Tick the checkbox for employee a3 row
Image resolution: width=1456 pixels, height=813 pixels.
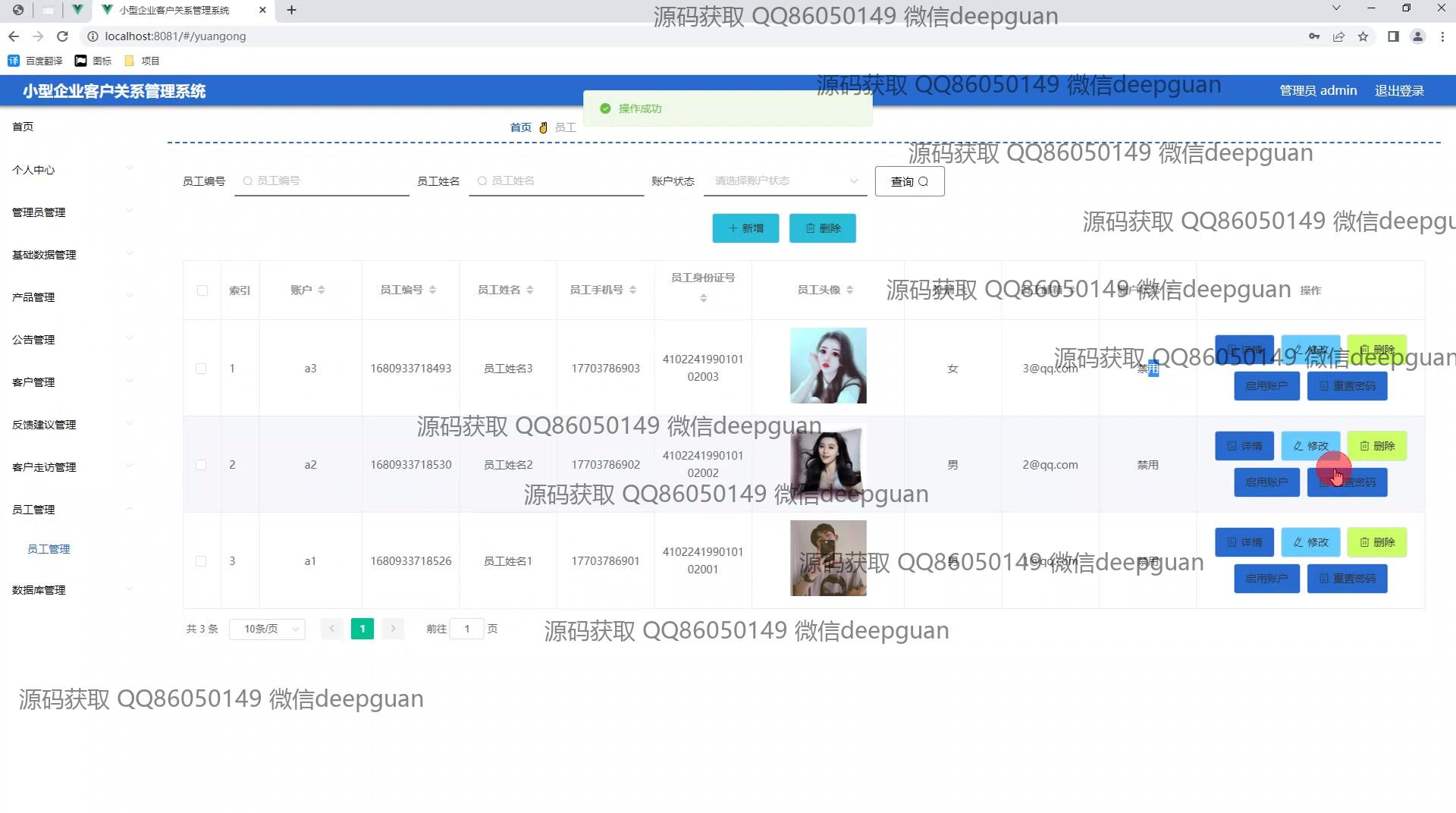(201, 369)
